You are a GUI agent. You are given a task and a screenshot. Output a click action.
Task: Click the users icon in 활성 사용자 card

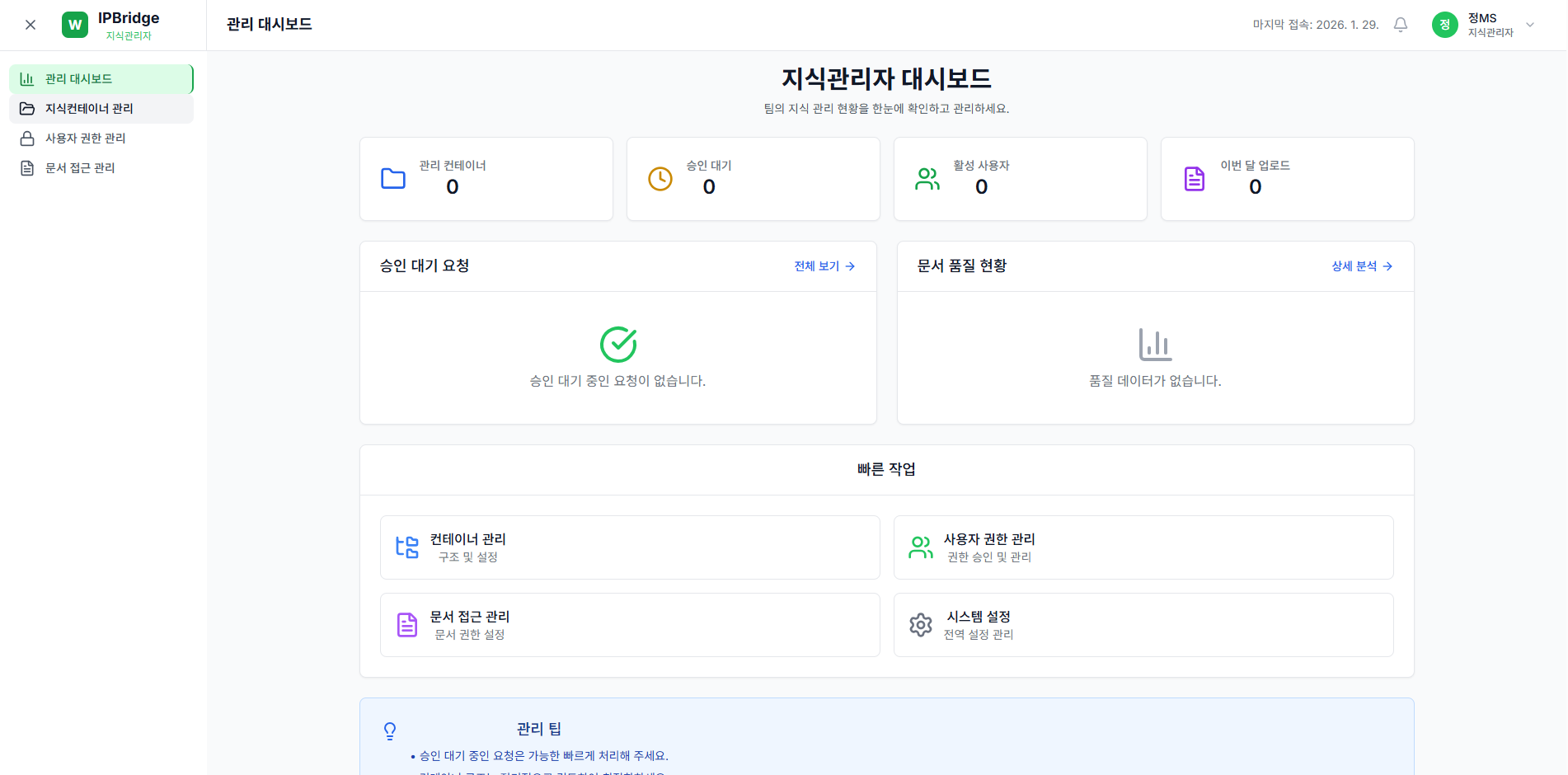(927, 179)
